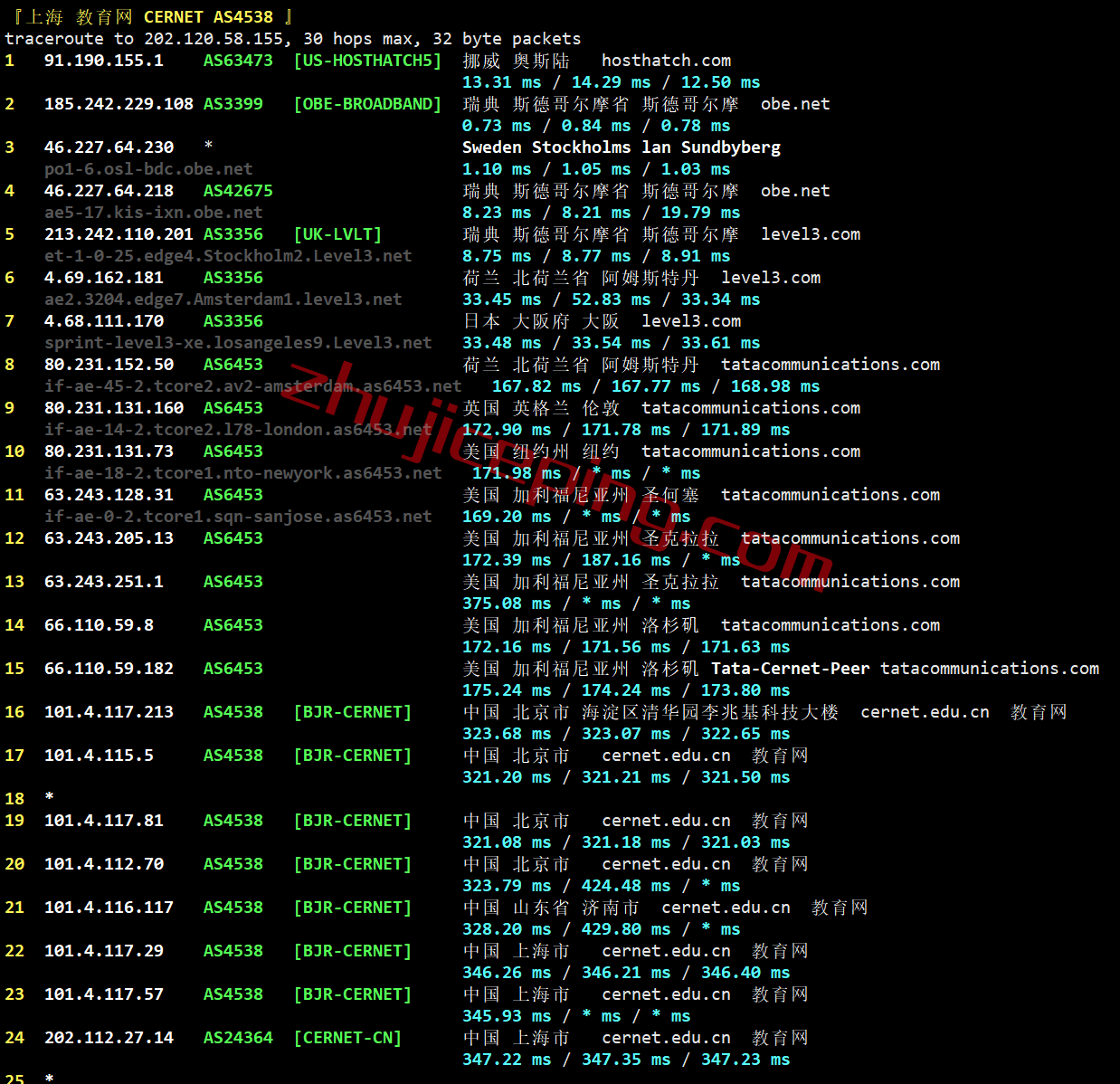
Task: Select the label "Tata-Cernet-Peer"
Action: [x=791, y=669]
